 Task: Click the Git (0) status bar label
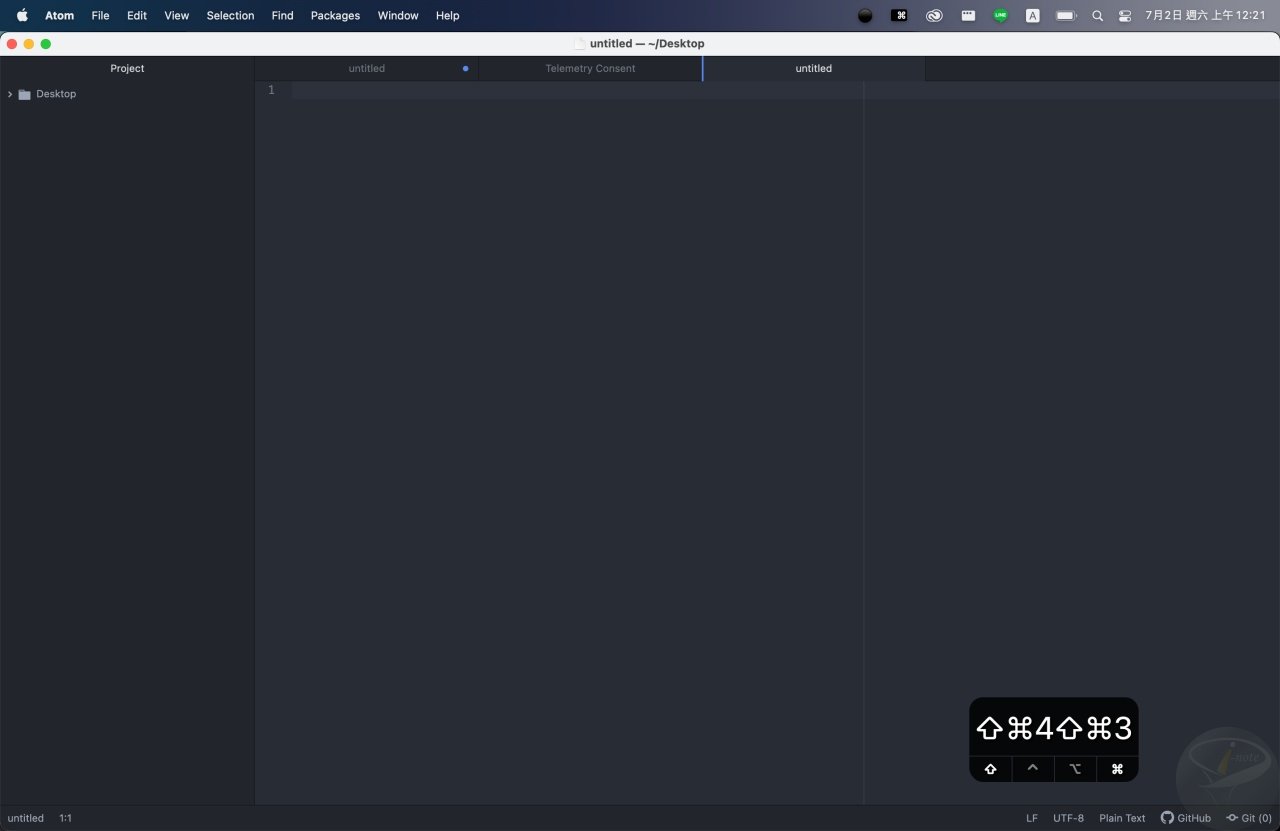pos(1254,818)
